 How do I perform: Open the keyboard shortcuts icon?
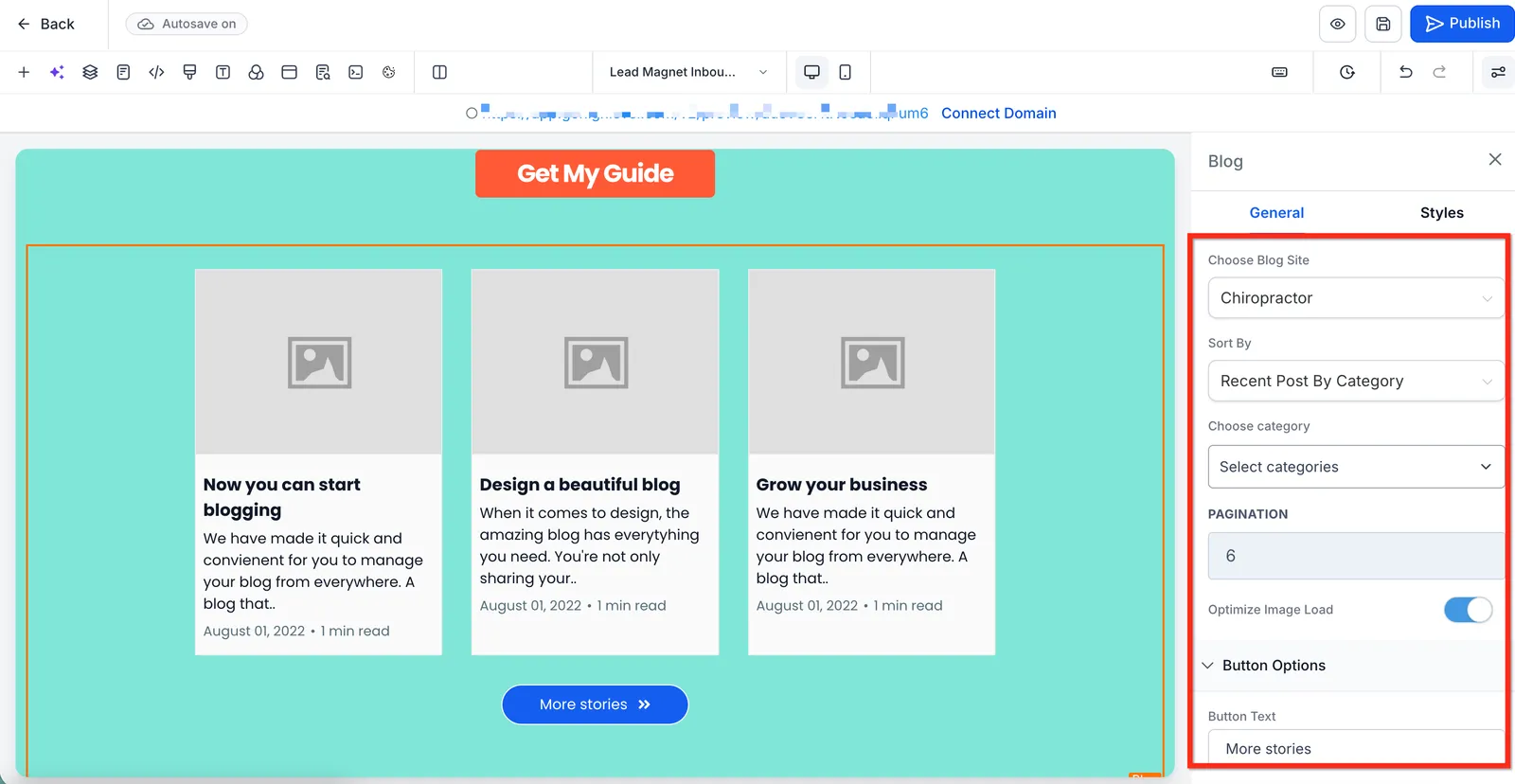[1279, 72]
